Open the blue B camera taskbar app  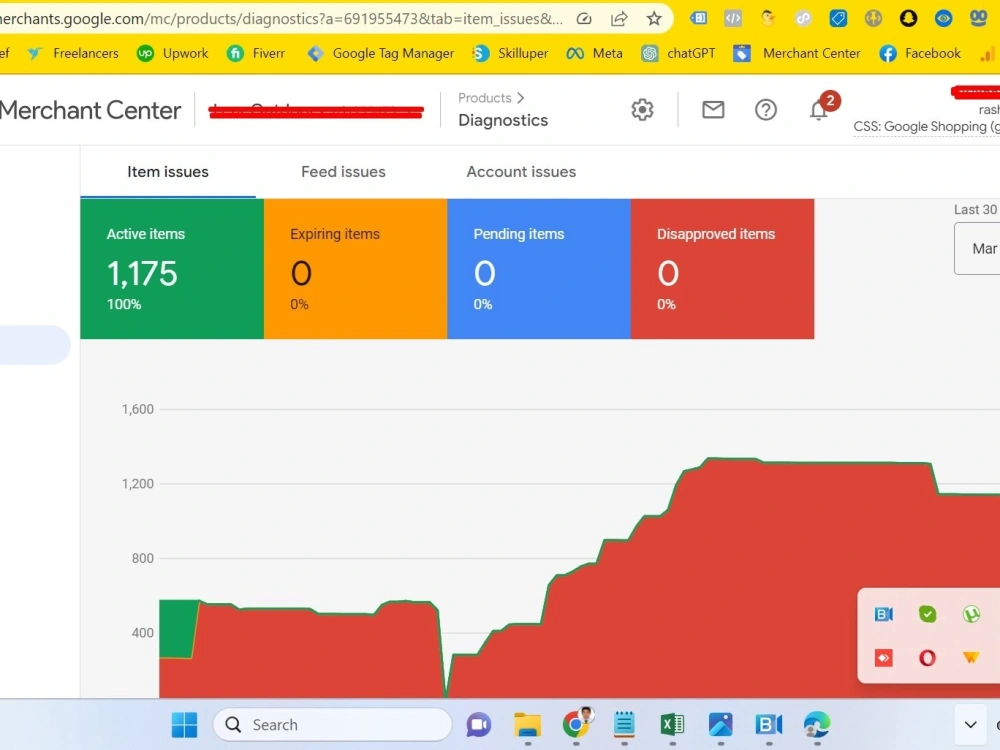click(x=768, y=724)
